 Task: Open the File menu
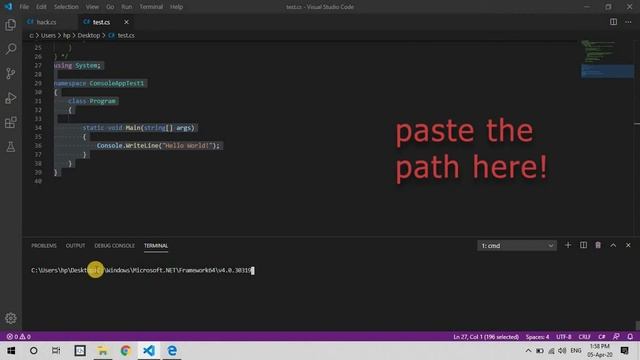pos(24,7)
